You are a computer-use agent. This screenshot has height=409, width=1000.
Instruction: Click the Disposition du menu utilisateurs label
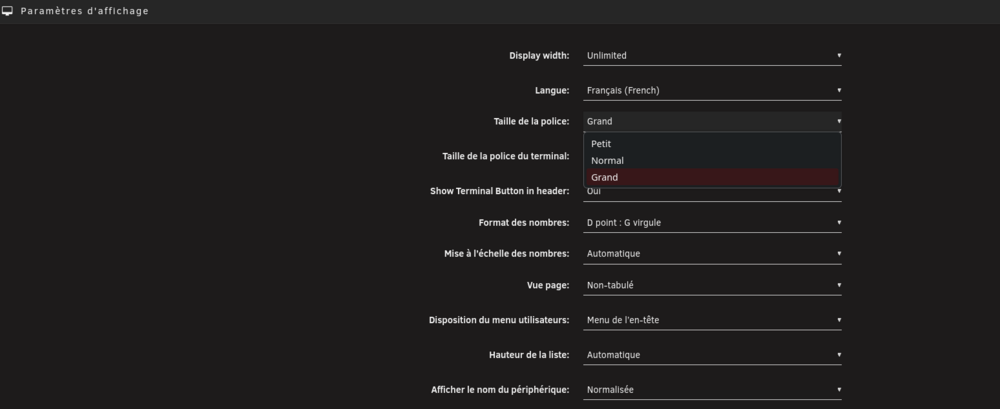[499, 320]
